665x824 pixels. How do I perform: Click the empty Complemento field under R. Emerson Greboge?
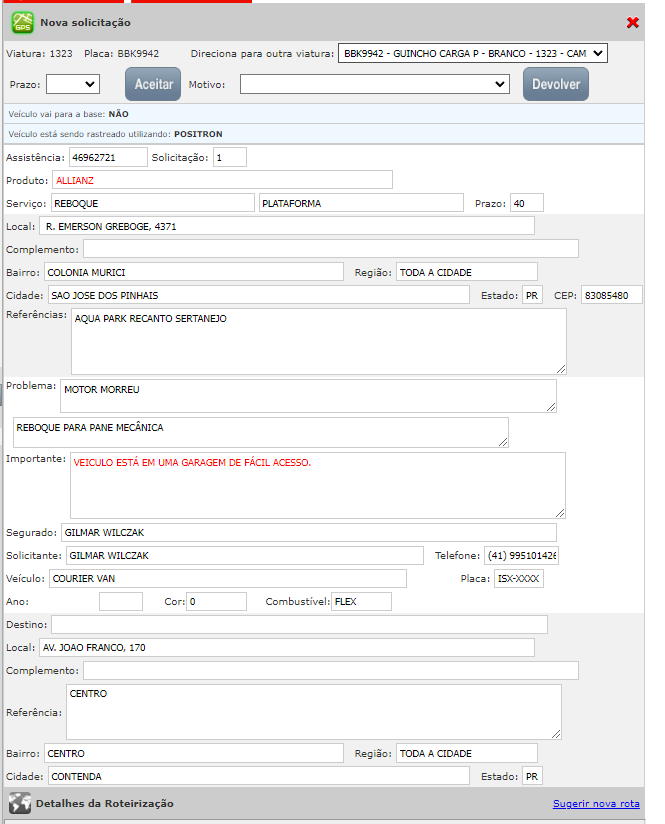(330, 249)
